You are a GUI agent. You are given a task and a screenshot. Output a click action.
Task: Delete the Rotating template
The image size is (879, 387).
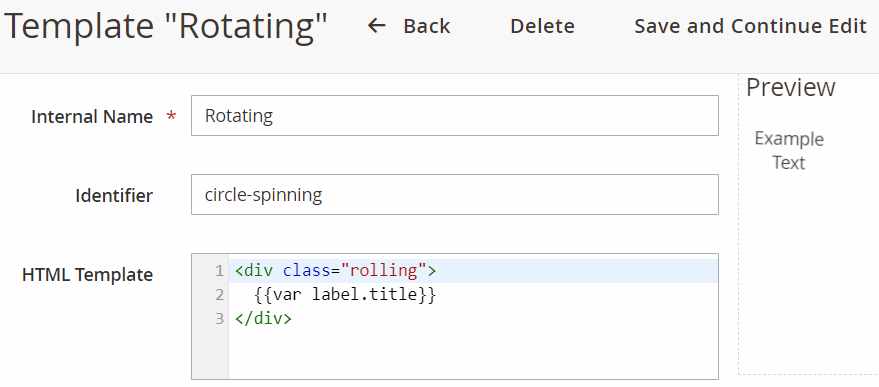(x=542, y=26)
